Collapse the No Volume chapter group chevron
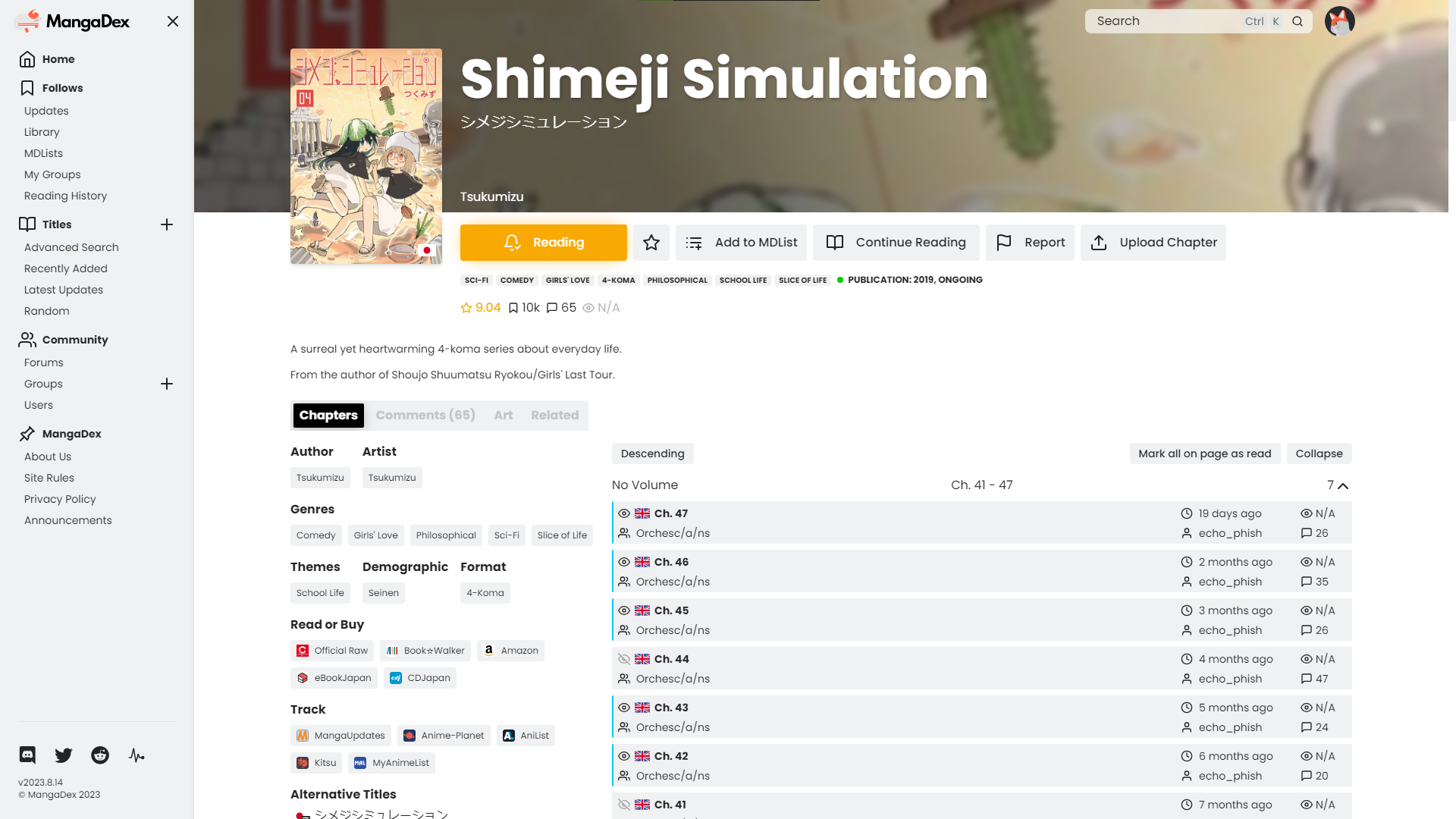This screenshot has height=819, width=1456. tap(1342, 485)
